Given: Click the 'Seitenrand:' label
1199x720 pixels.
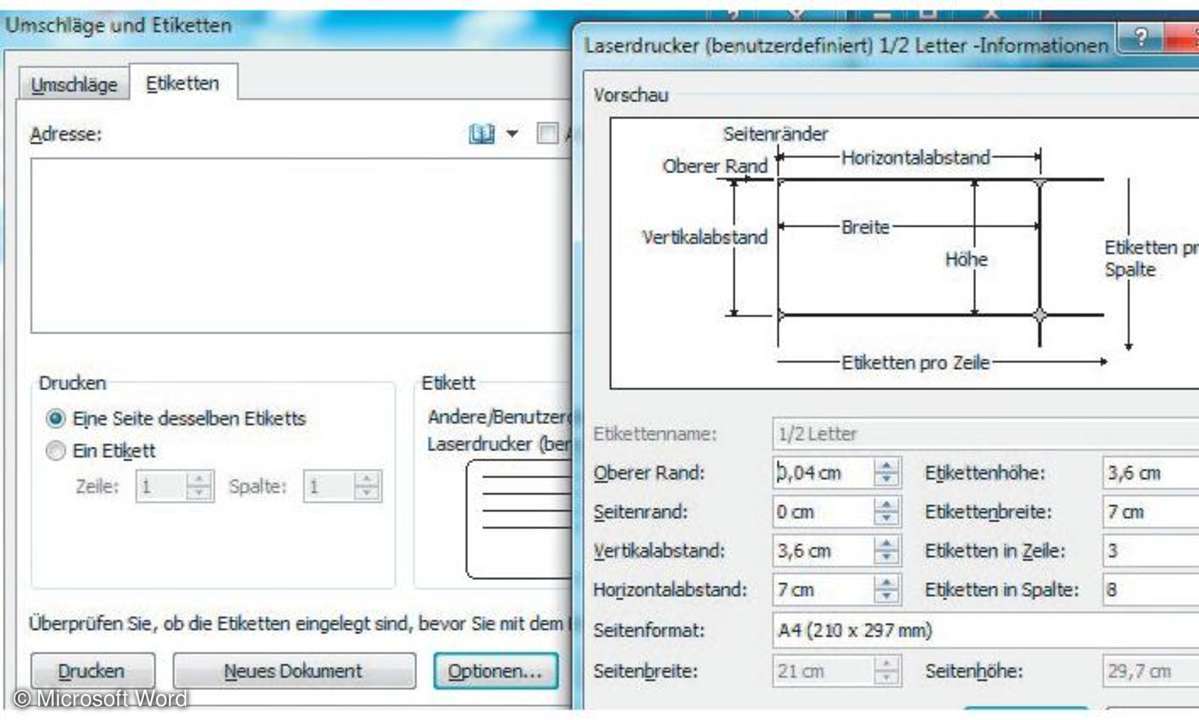Looking at the screenshot, I should (640, 512).
